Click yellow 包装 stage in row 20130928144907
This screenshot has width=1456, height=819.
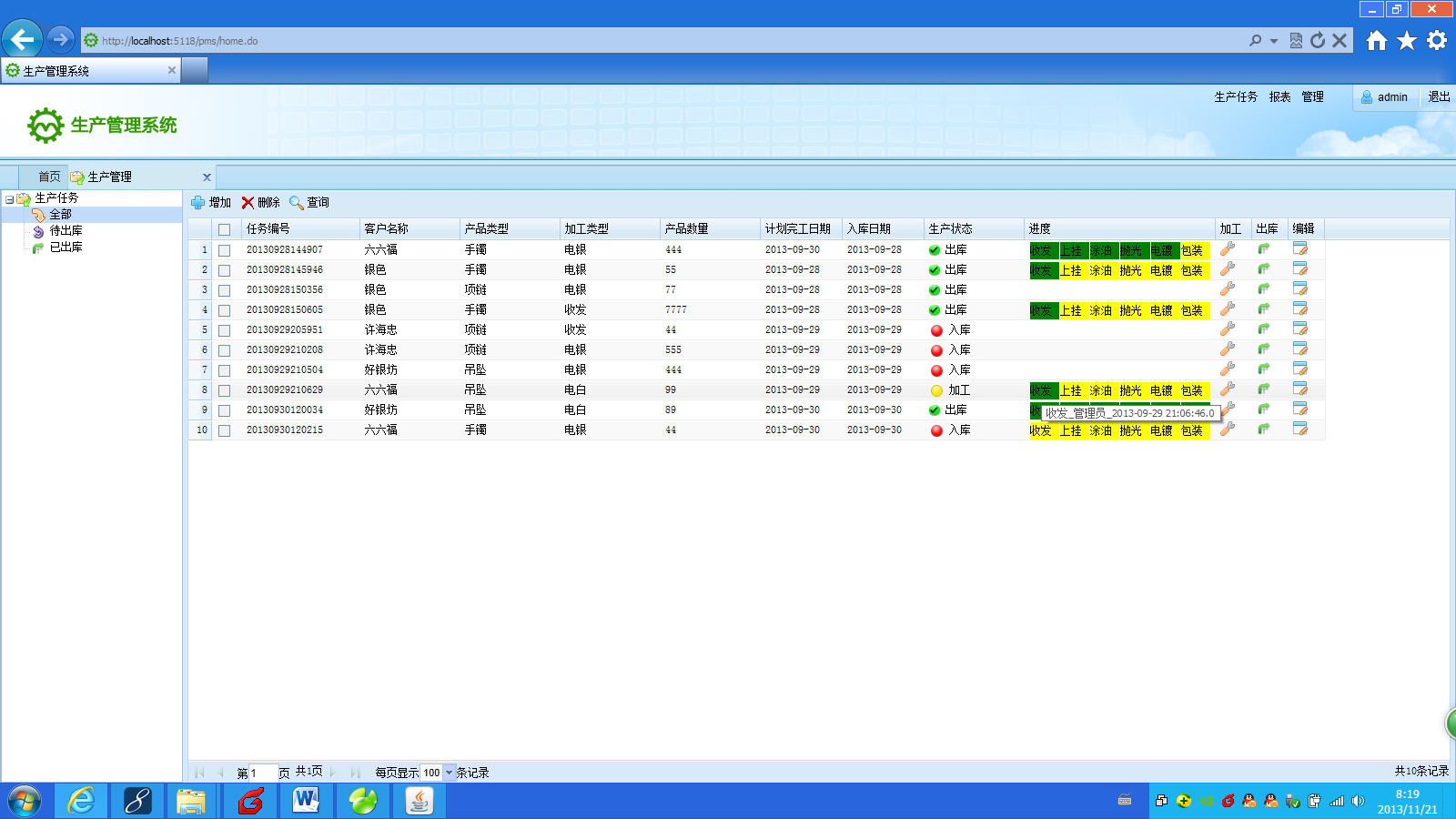[x=1193, y=250]
